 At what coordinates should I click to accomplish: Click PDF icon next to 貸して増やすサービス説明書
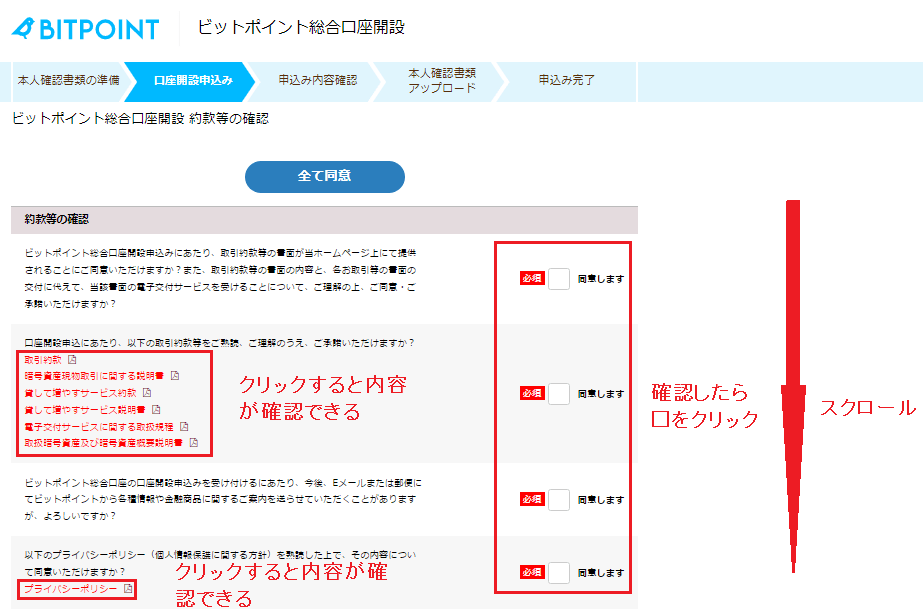(156, 409)
